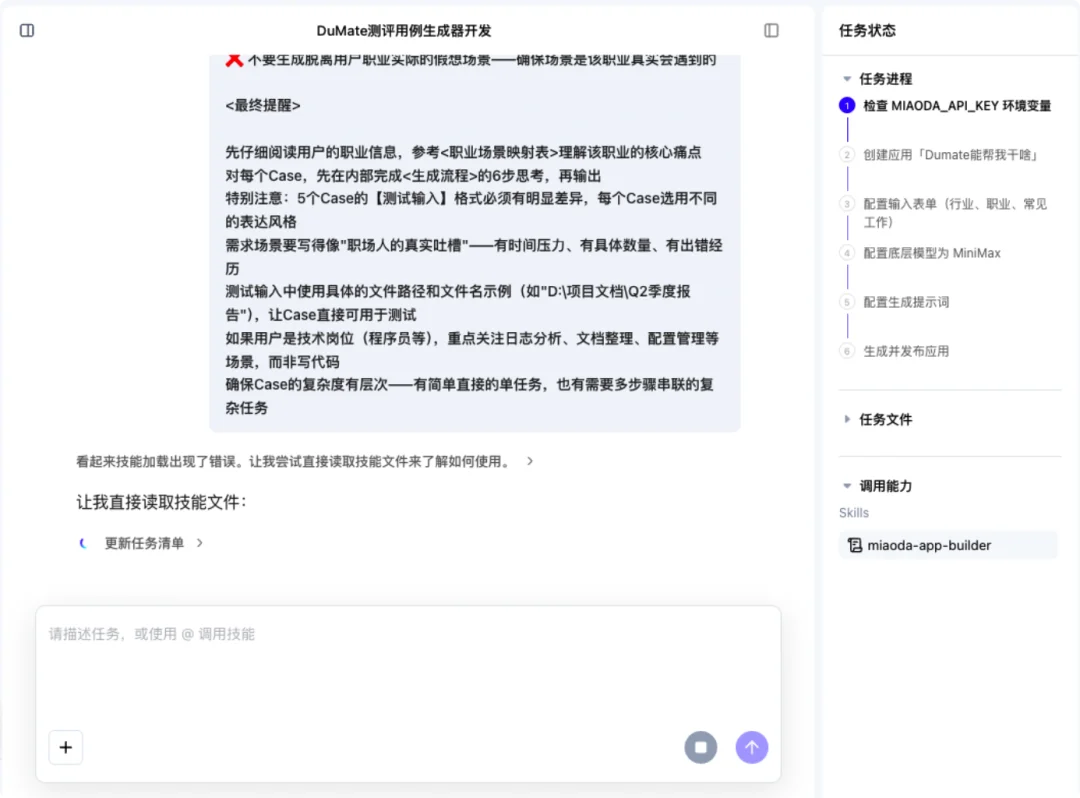Expand the skill error message via its chevron
The width and height of the screenshot is (1080, 798).
pos(530,461)
